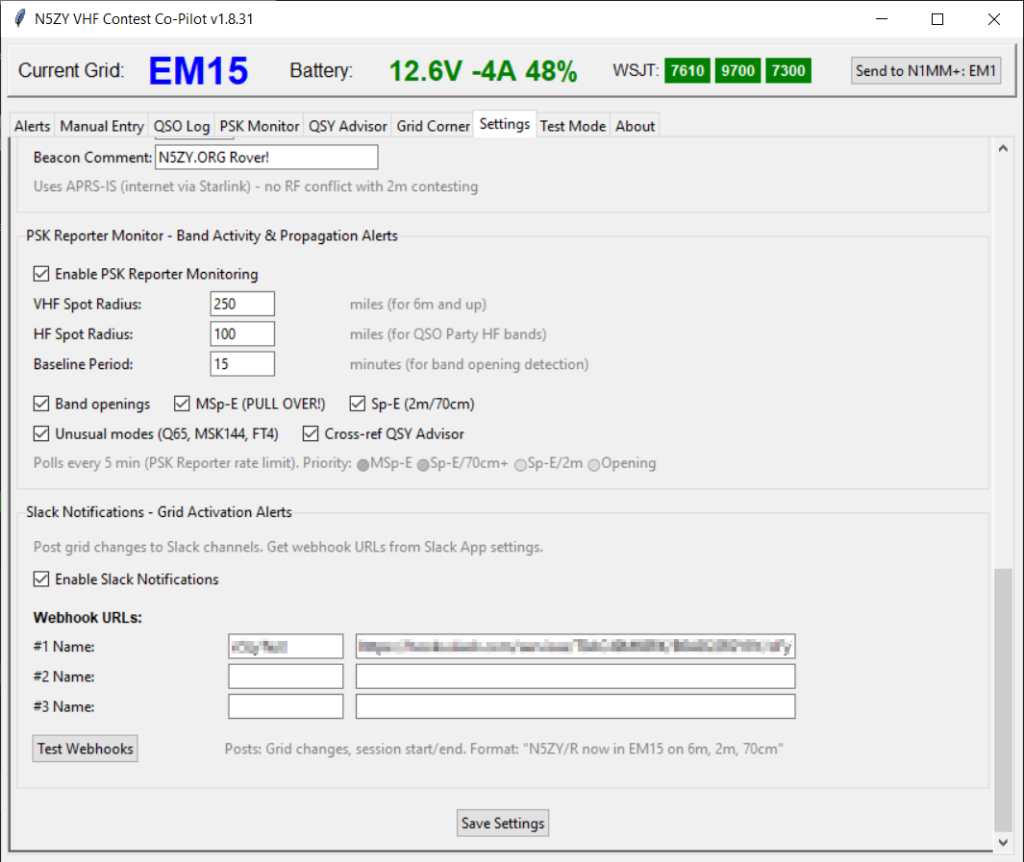Click the green 7610 WSJT port indicator
The width and height of the screenshot is (1024, 862).
tap(687, 70)
